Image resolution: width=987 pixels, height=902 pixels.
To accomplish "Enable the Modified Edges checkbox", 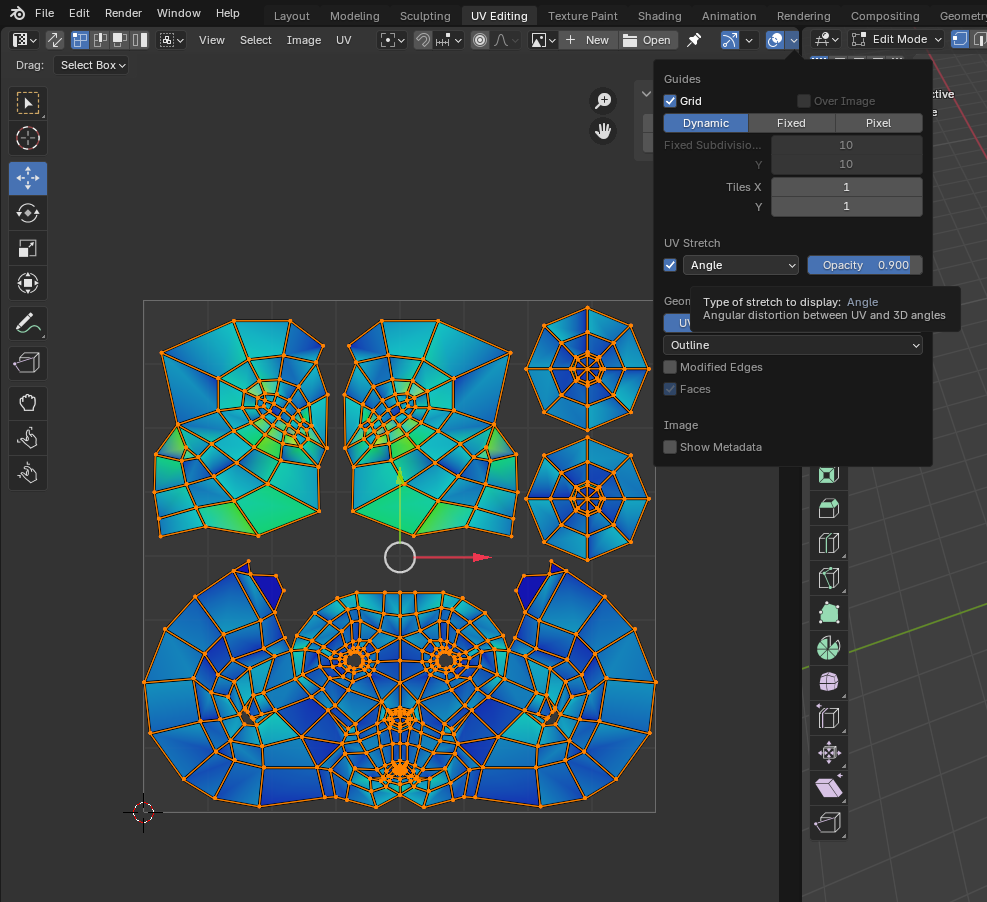I will [x=670, y=367].
